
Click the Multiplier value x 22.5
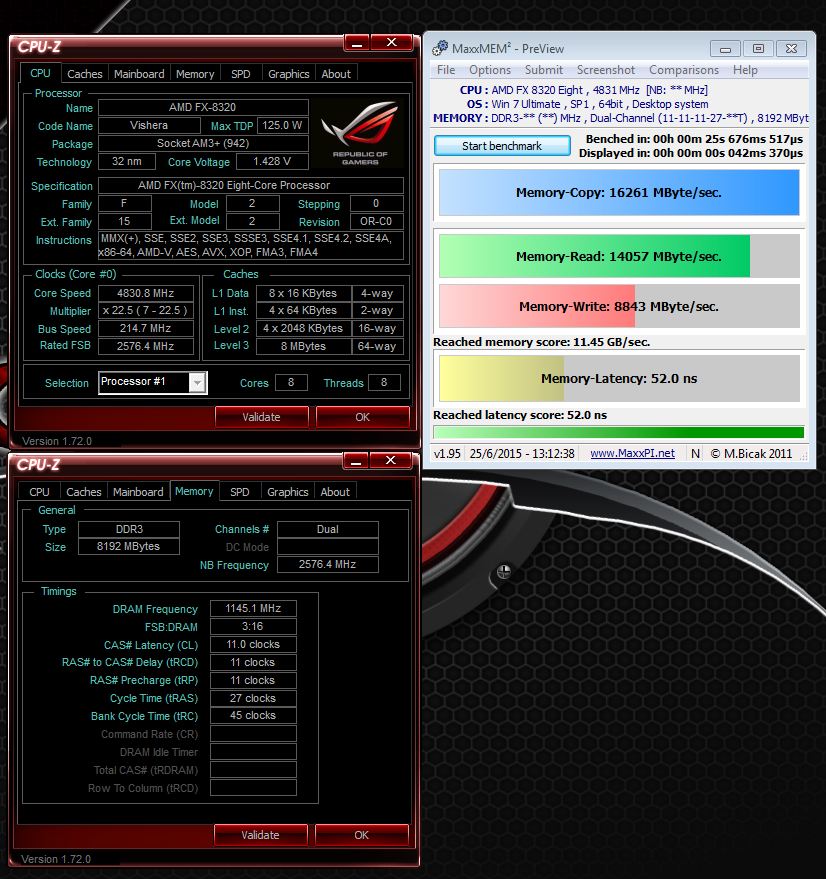click(146, 311)
